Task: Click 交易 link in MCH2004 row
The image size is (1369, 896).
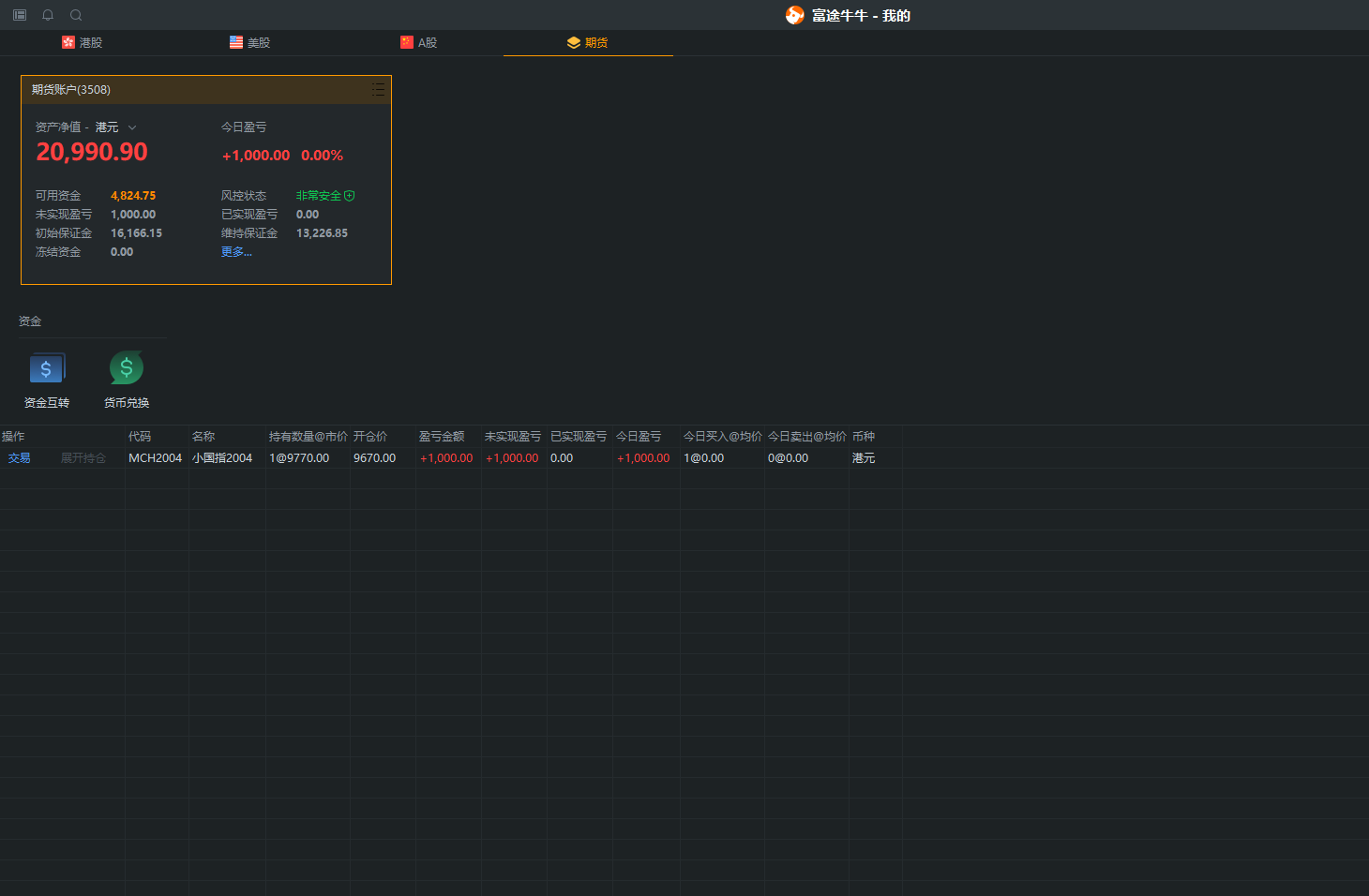Action: [20, 458]
